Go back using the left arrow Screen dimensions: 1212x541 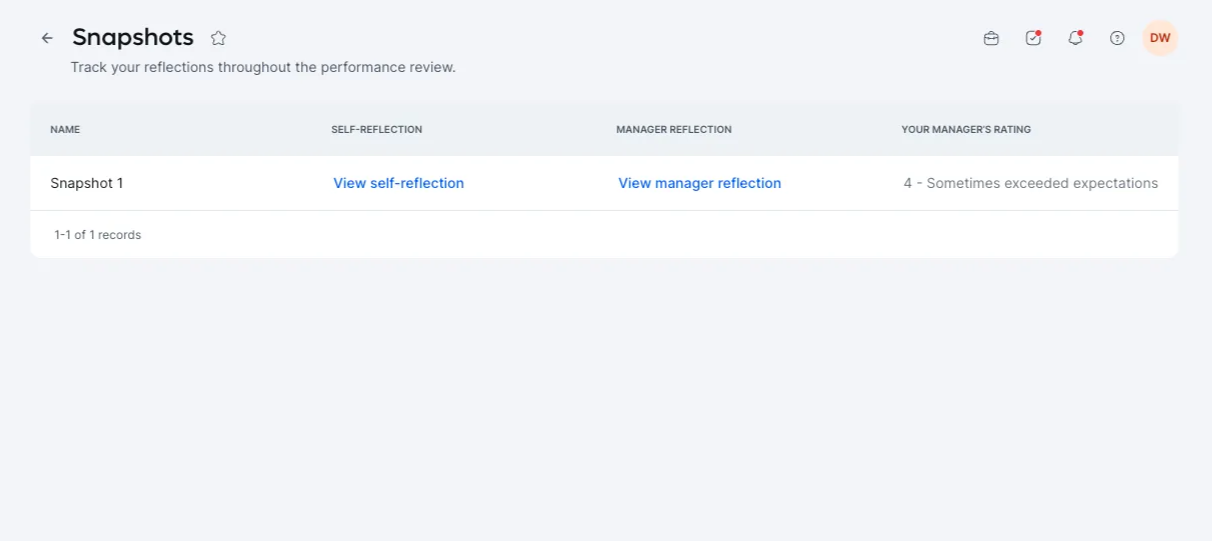(47, 38)
